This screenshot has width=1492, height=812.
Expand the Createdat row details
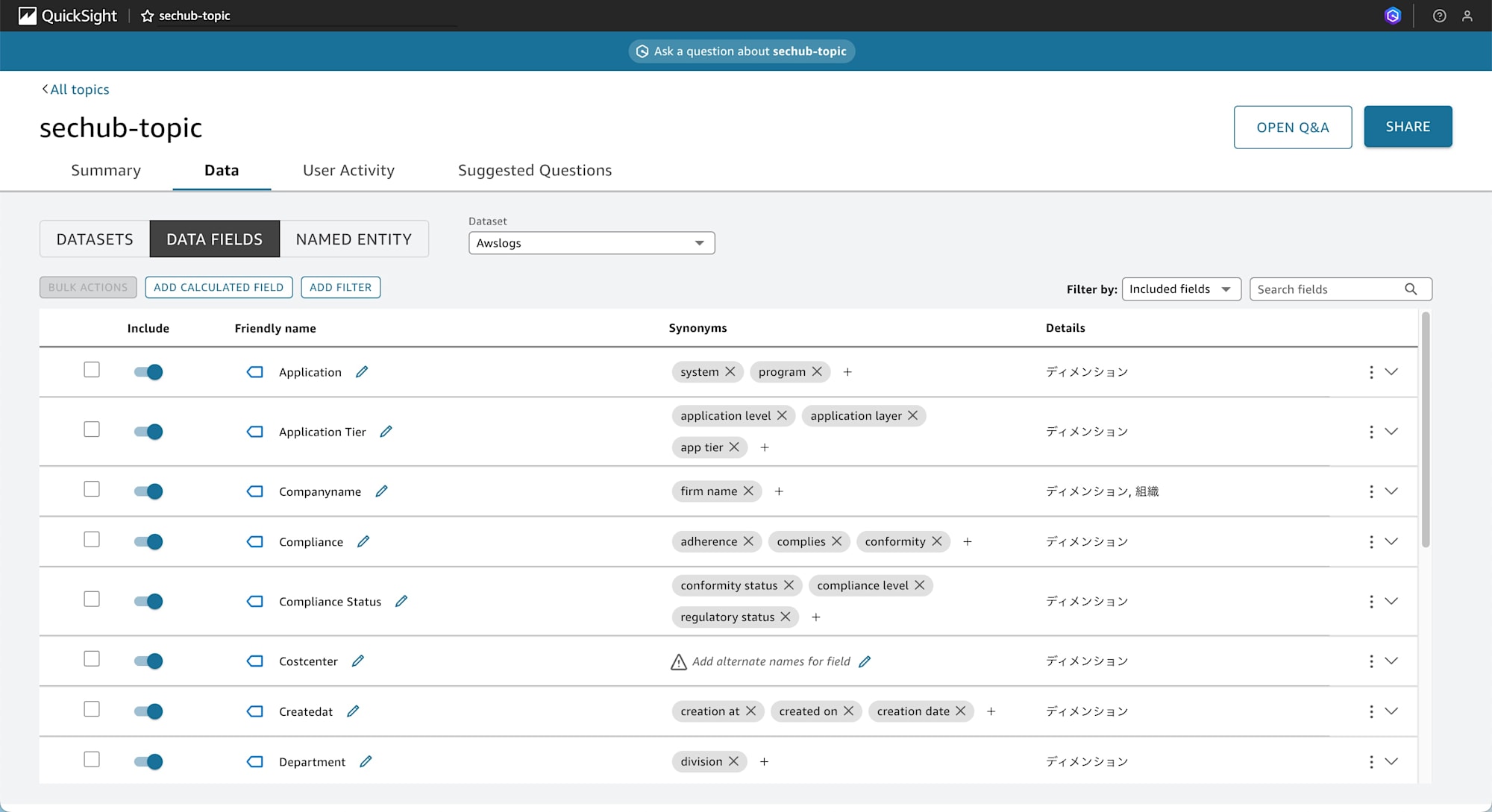[1391, 711]
